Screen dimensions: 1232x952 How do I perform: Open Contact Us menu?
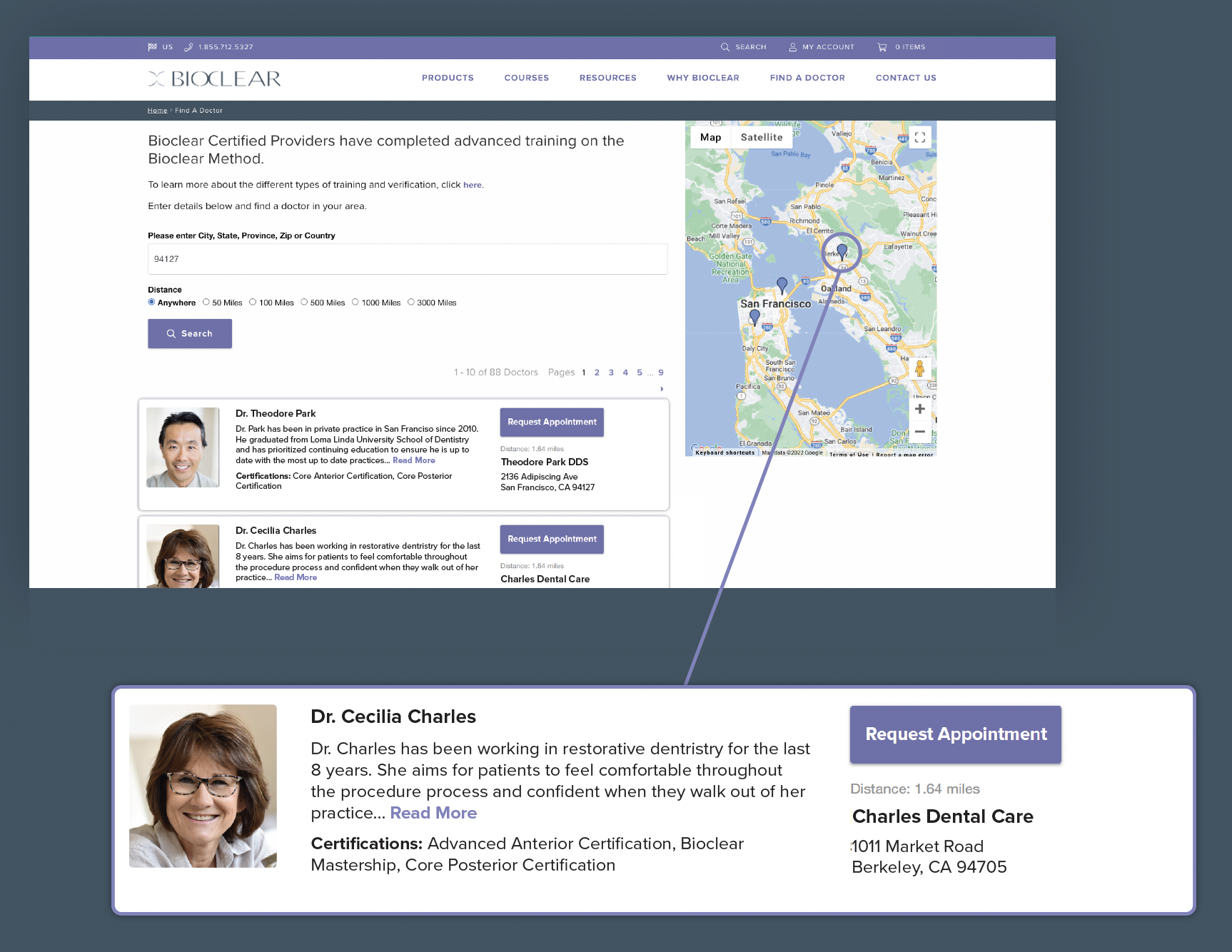[x=906, y=78]
